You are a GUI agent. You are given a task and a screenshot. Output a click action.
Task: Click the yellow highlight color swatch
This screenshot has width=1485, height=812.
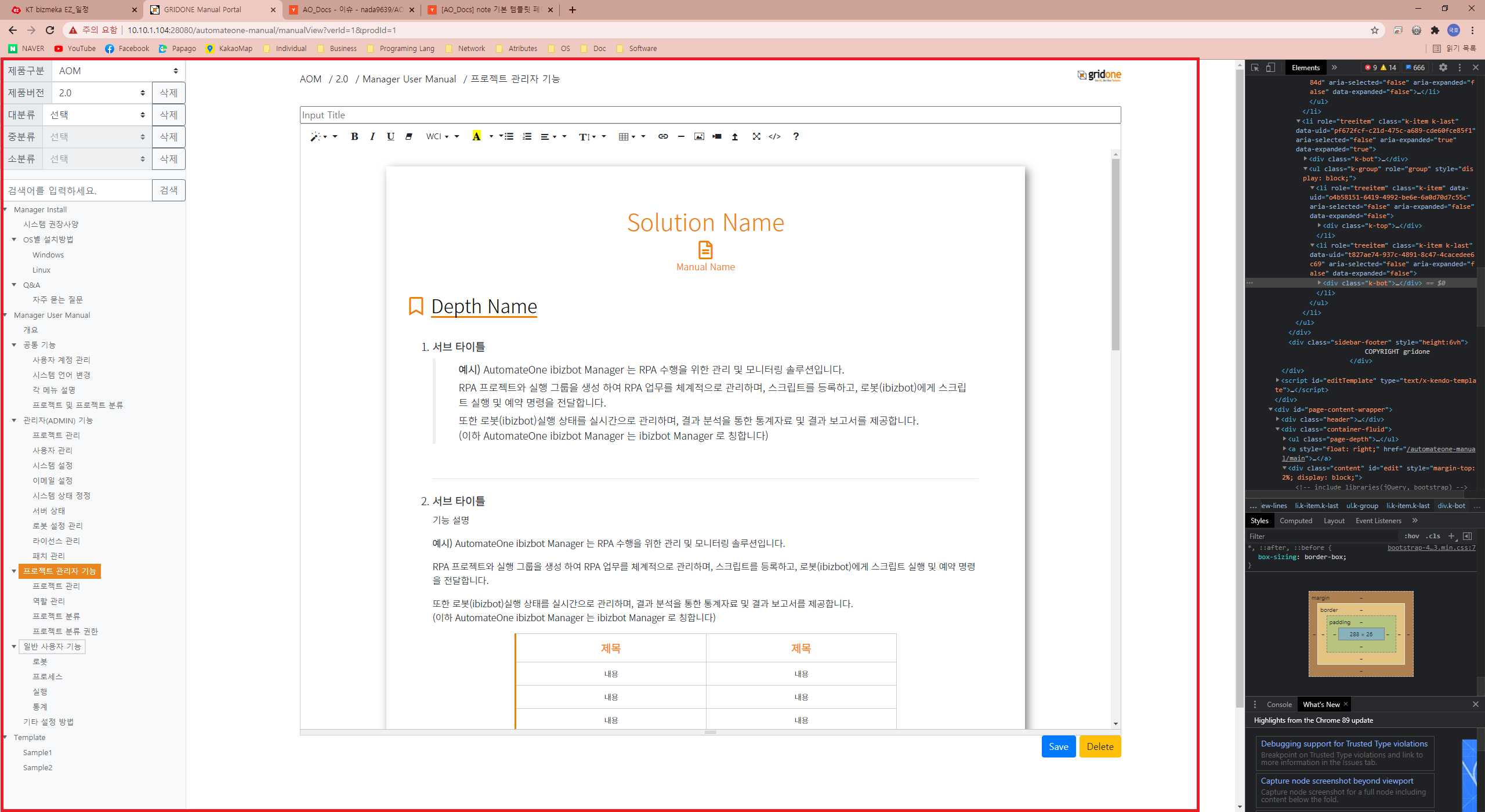476,136
